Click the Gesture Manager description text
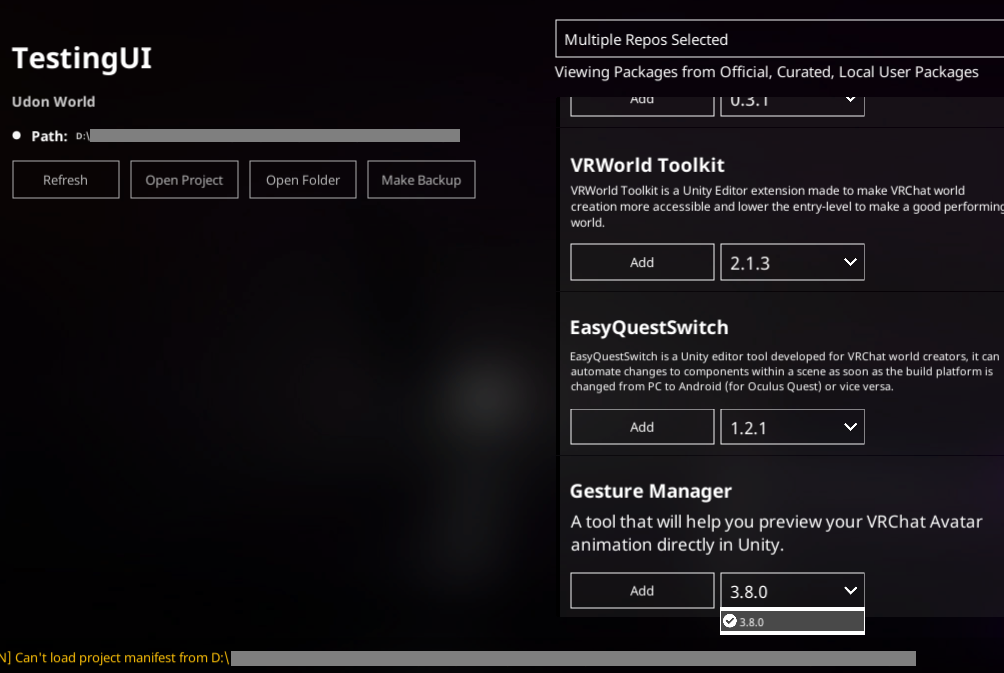 (776, 533)
